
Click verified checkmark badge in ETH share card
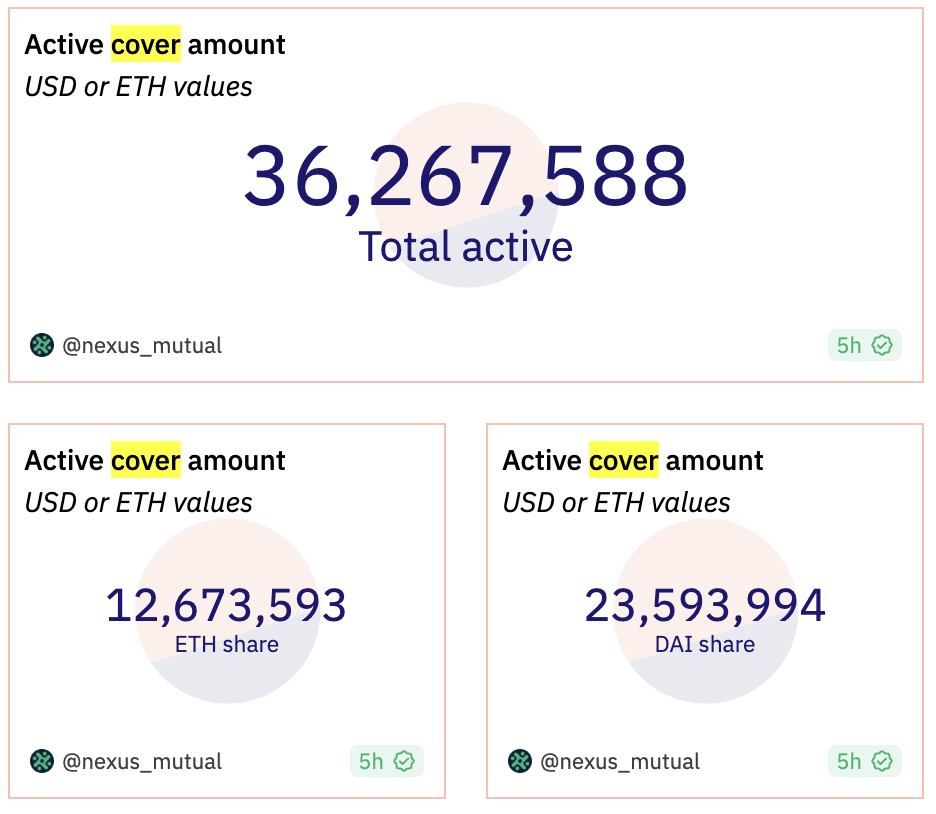point(404,761)
